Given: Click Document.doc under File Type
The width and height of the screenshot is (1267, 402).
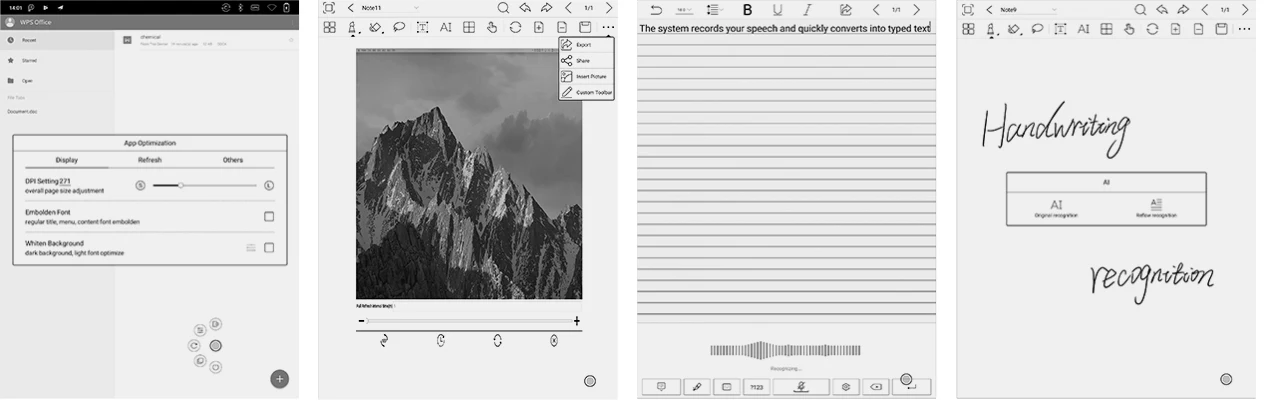Looking at the screenshot, I should click(x=22, y=111).
